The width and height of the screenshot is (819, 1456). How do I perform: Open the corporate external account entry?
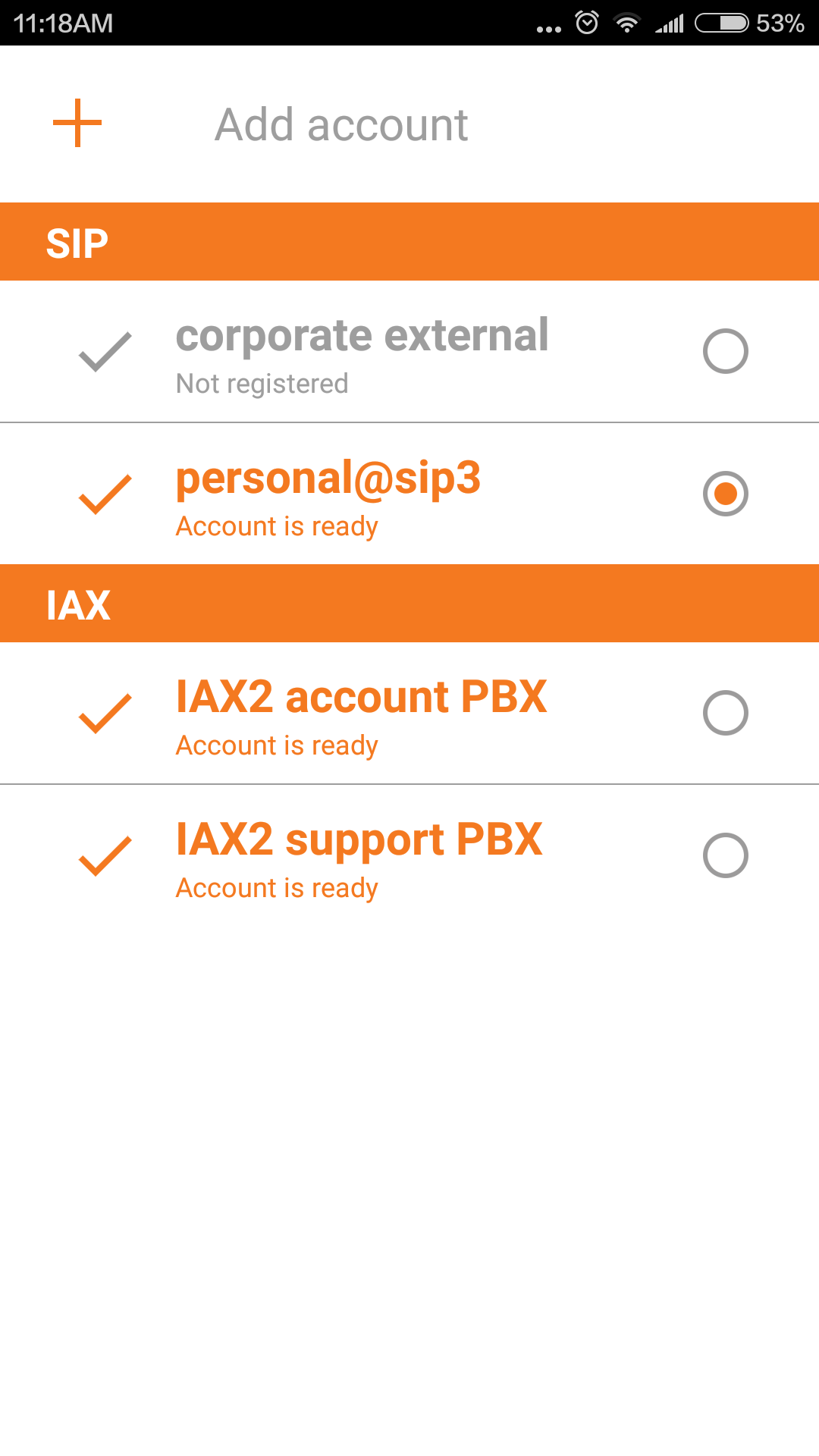[362, 335]
